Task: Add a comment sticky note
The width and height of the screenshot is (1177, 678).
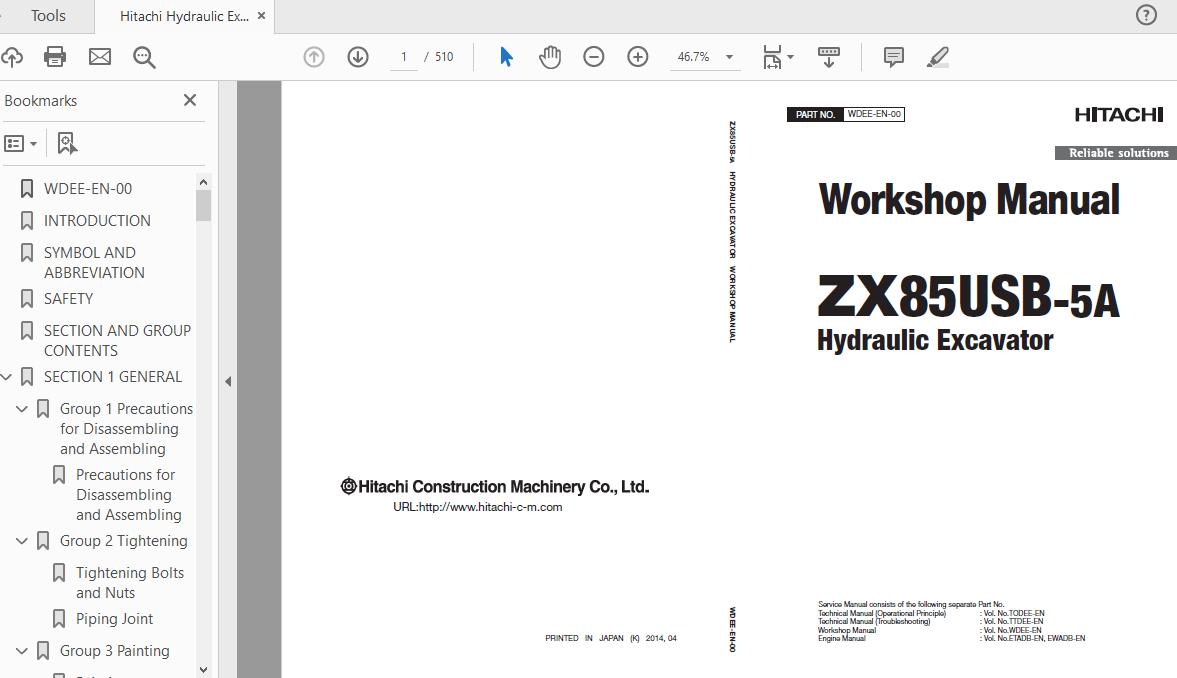Action: 894,57
